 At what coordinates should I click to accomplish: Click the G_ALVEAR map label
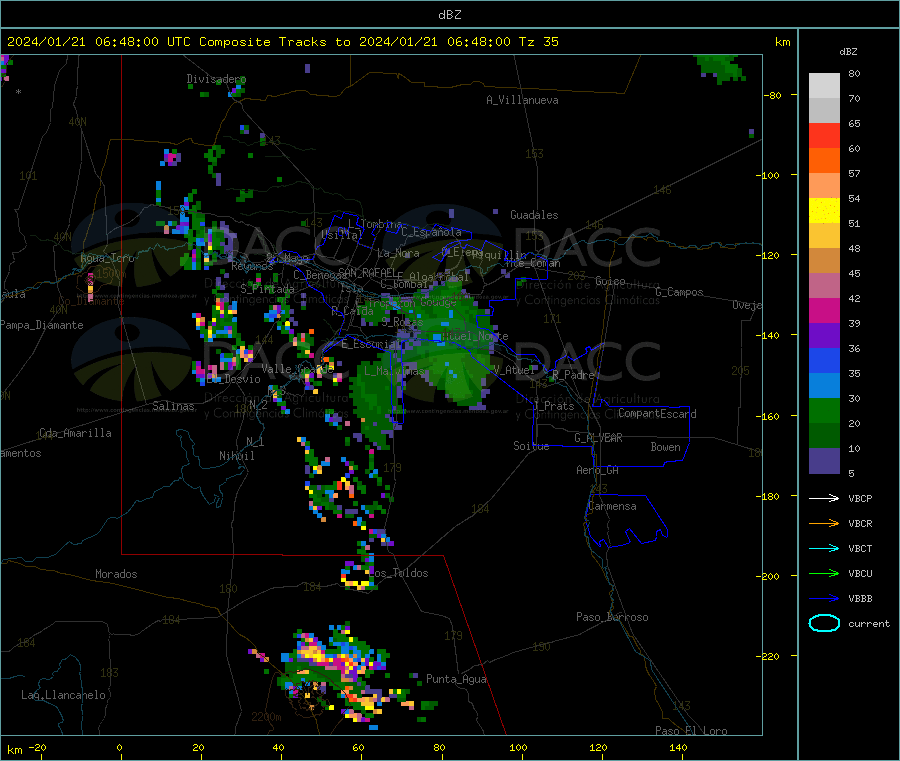(x=598, y=438)
